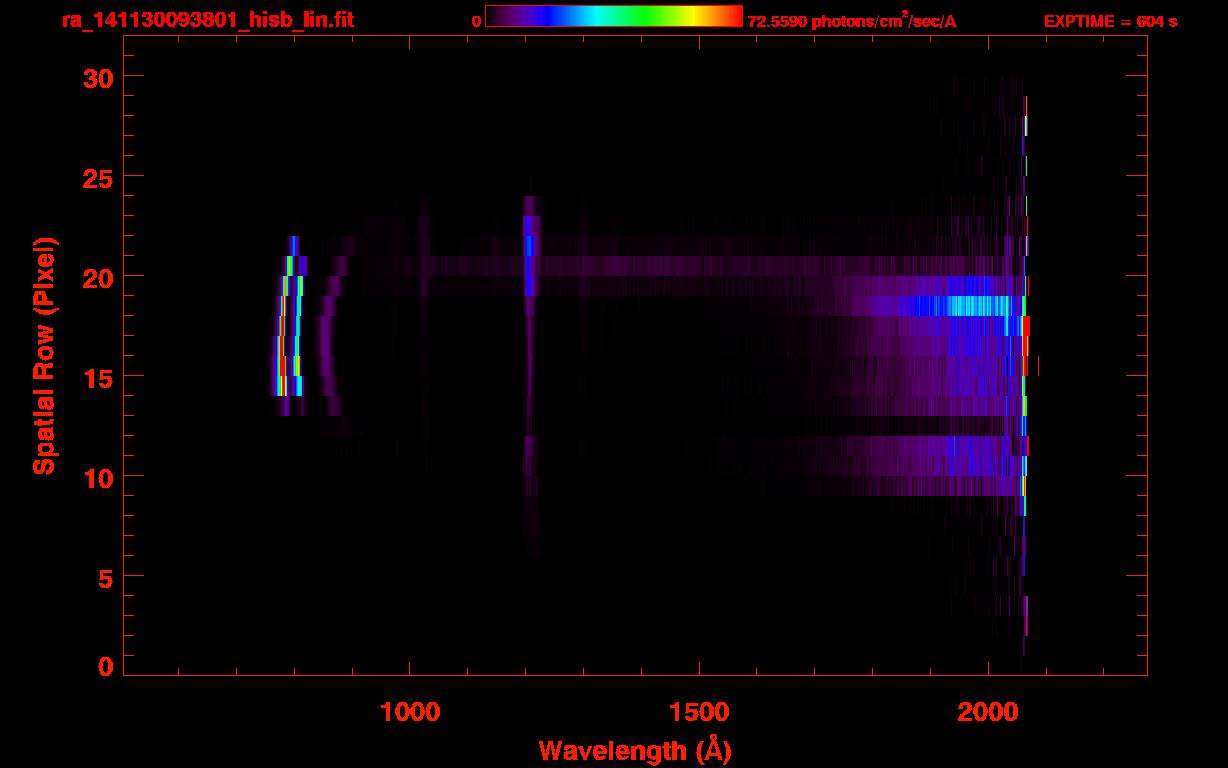1228x768 pixels.
Task: Click the Wavelength (Å) axis label
Action: coord(635,750)
